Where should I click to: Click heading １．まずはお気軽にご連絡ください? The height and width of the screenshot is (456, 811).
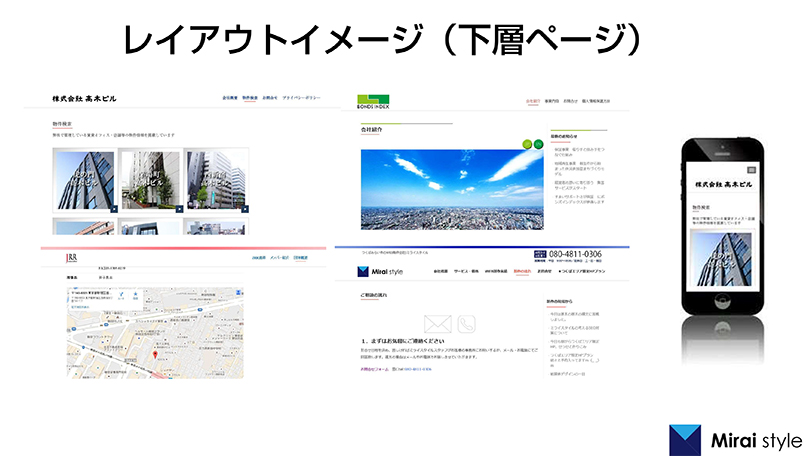(x=403, y=341)
